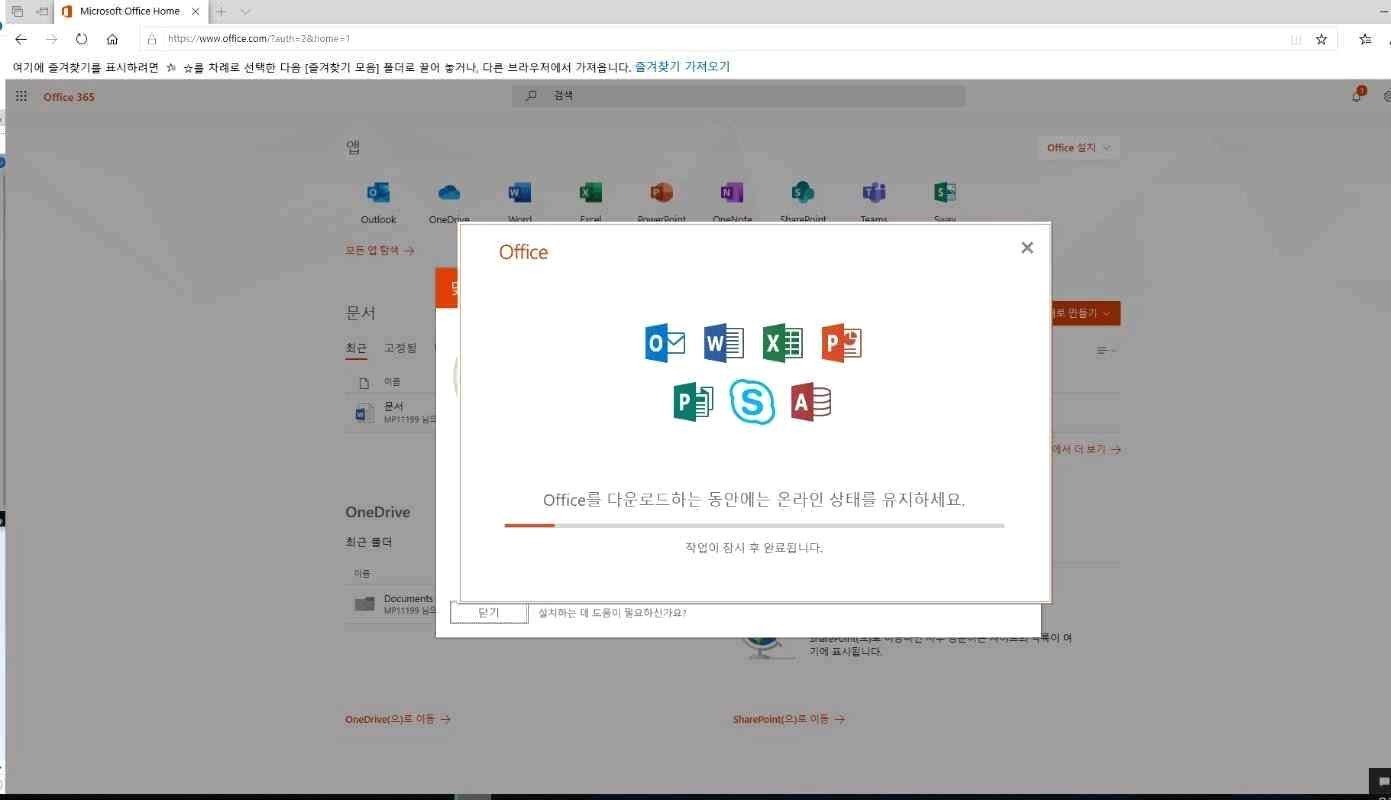The height and width of the screenshot is (800, 1391).
Task: Open the PowerPoint app icon
Action: coord(661,193)
